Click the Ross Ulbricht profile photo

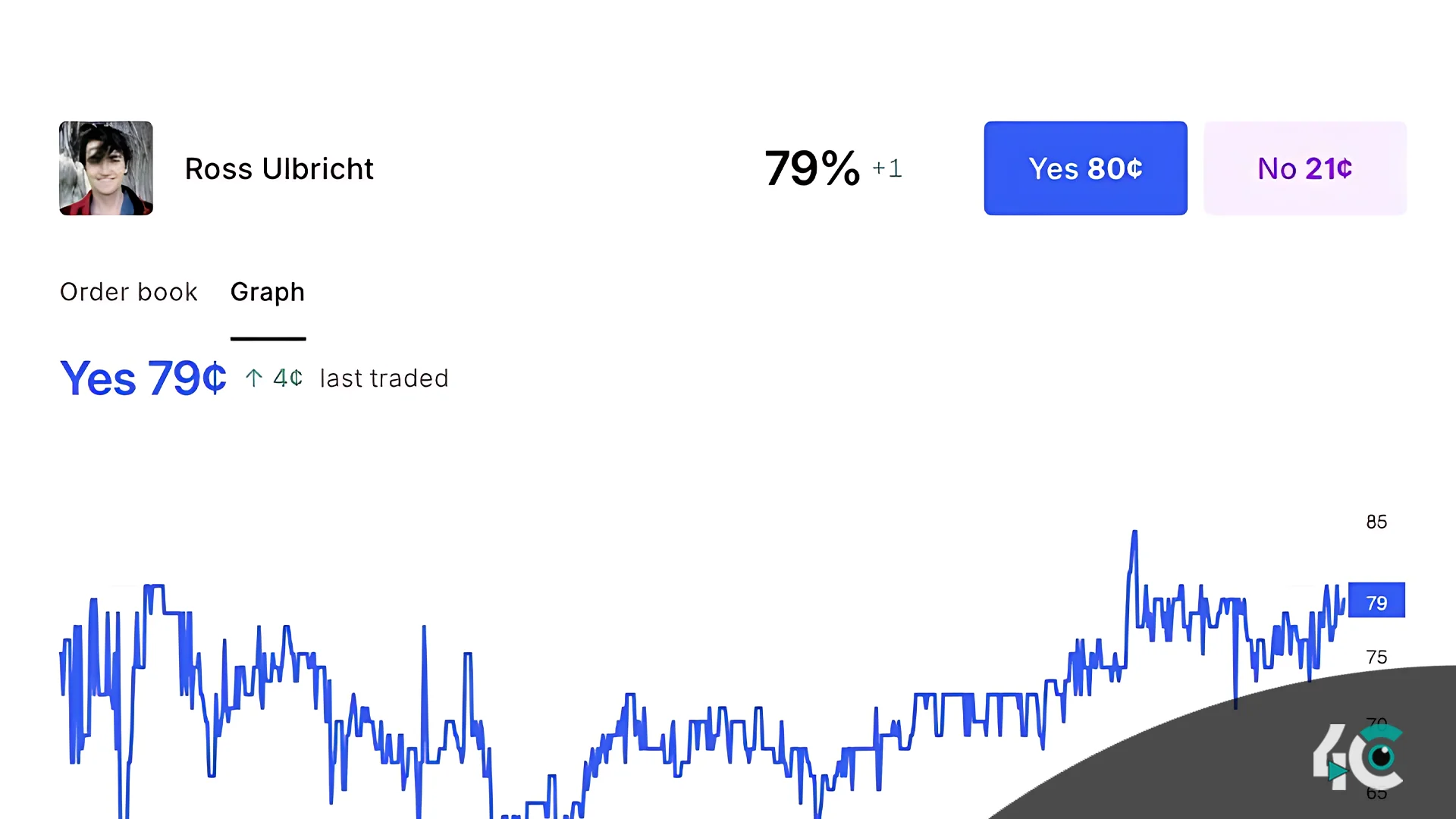(x=106, y=168)
